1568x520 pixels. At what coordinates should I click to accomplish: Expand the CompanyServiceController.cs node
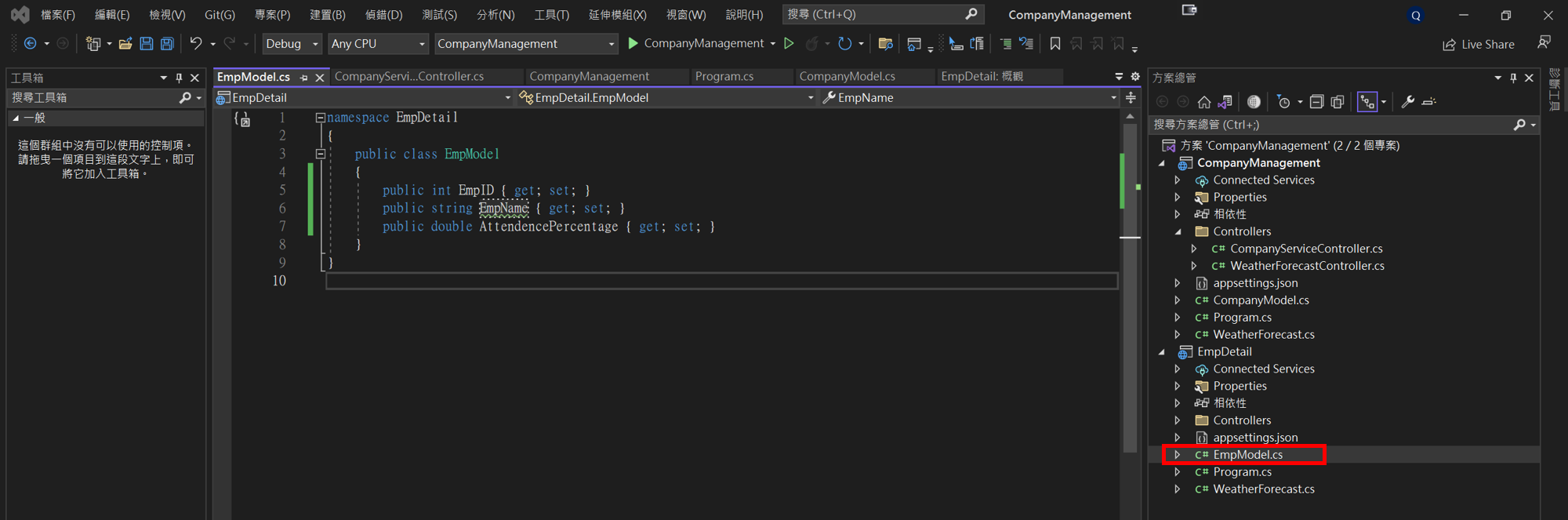pos(1194,249)
